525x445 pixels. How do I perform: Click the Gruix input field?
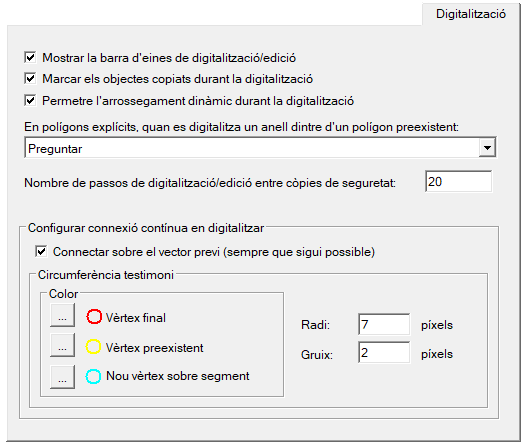[384, 352]
